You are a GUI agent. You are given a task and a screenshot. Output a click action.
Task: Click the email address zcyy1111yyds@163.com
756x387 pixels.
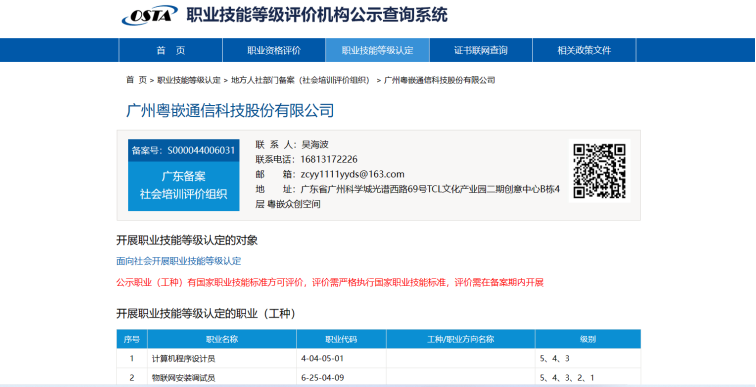352,174
